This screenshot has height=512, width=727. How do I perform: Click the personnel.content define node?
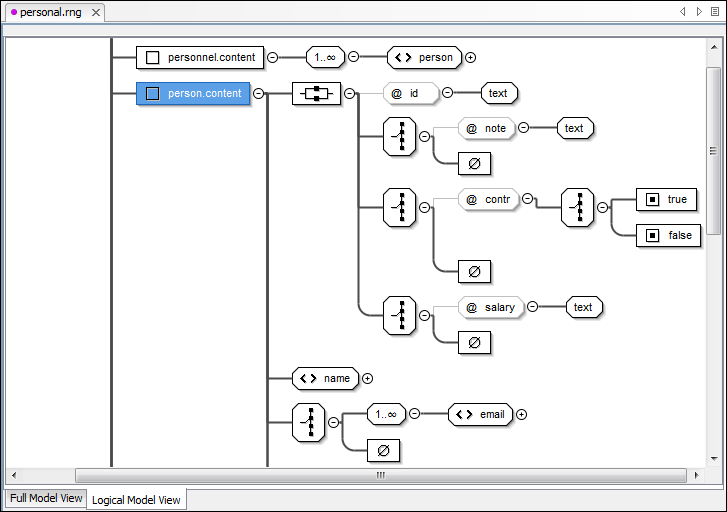pyautogui.click(x=201, y=58)
